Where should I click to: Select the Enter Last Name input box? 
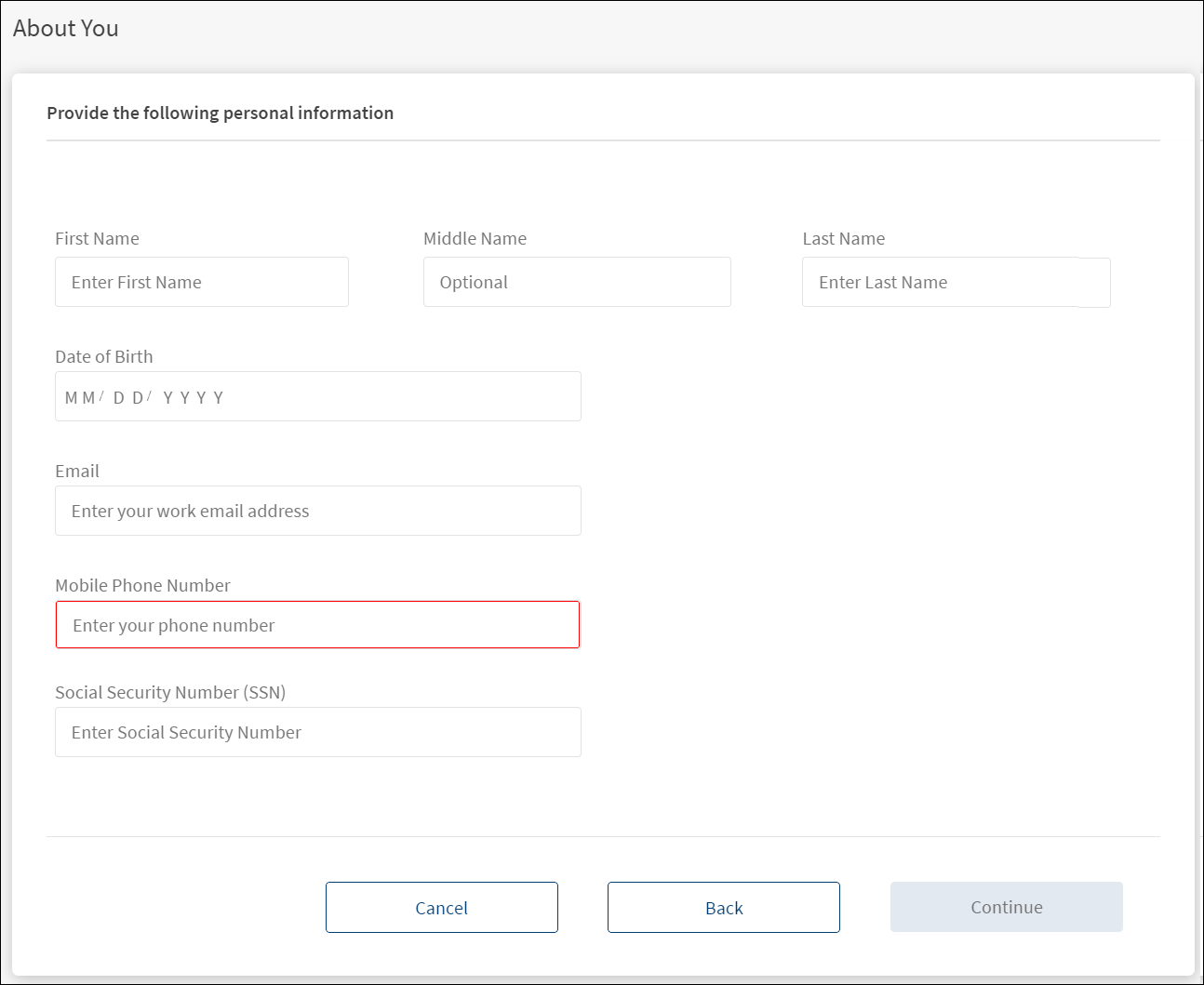pos(956,282)
